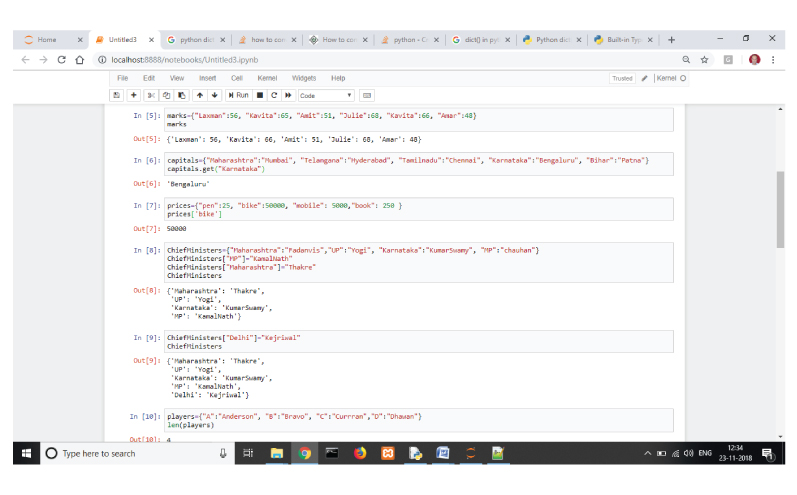Bookmark this page with star icon
Viewport: 797px width, 495px height.
point(706,60)
